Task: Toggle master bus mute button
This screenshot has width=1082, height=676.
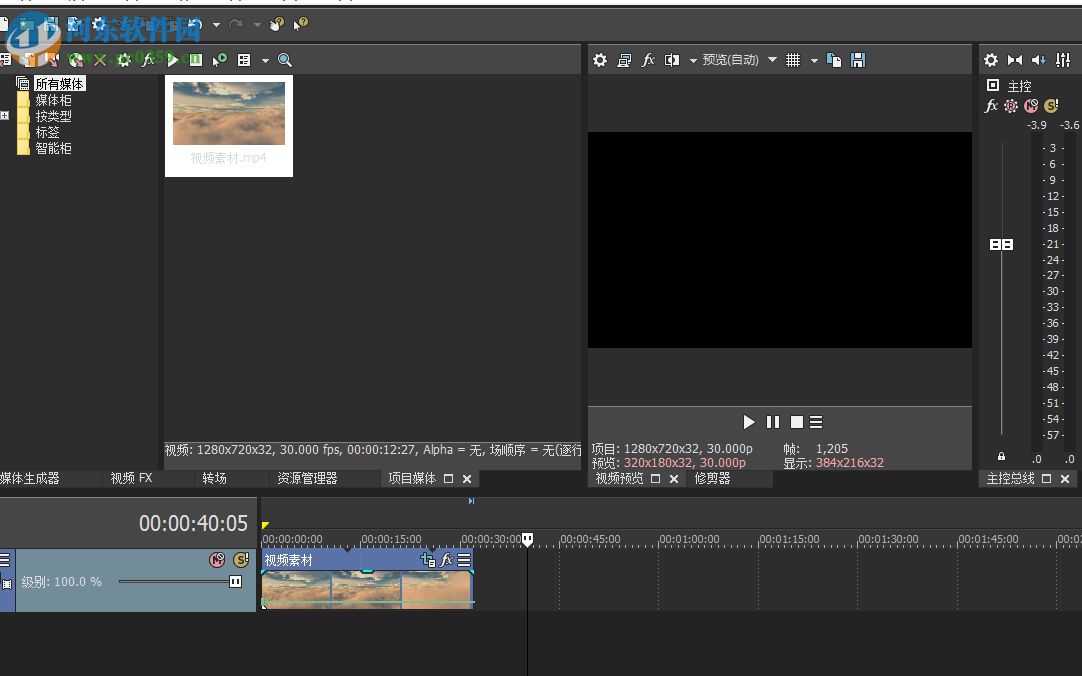Action: click(x=1031, y=106)
